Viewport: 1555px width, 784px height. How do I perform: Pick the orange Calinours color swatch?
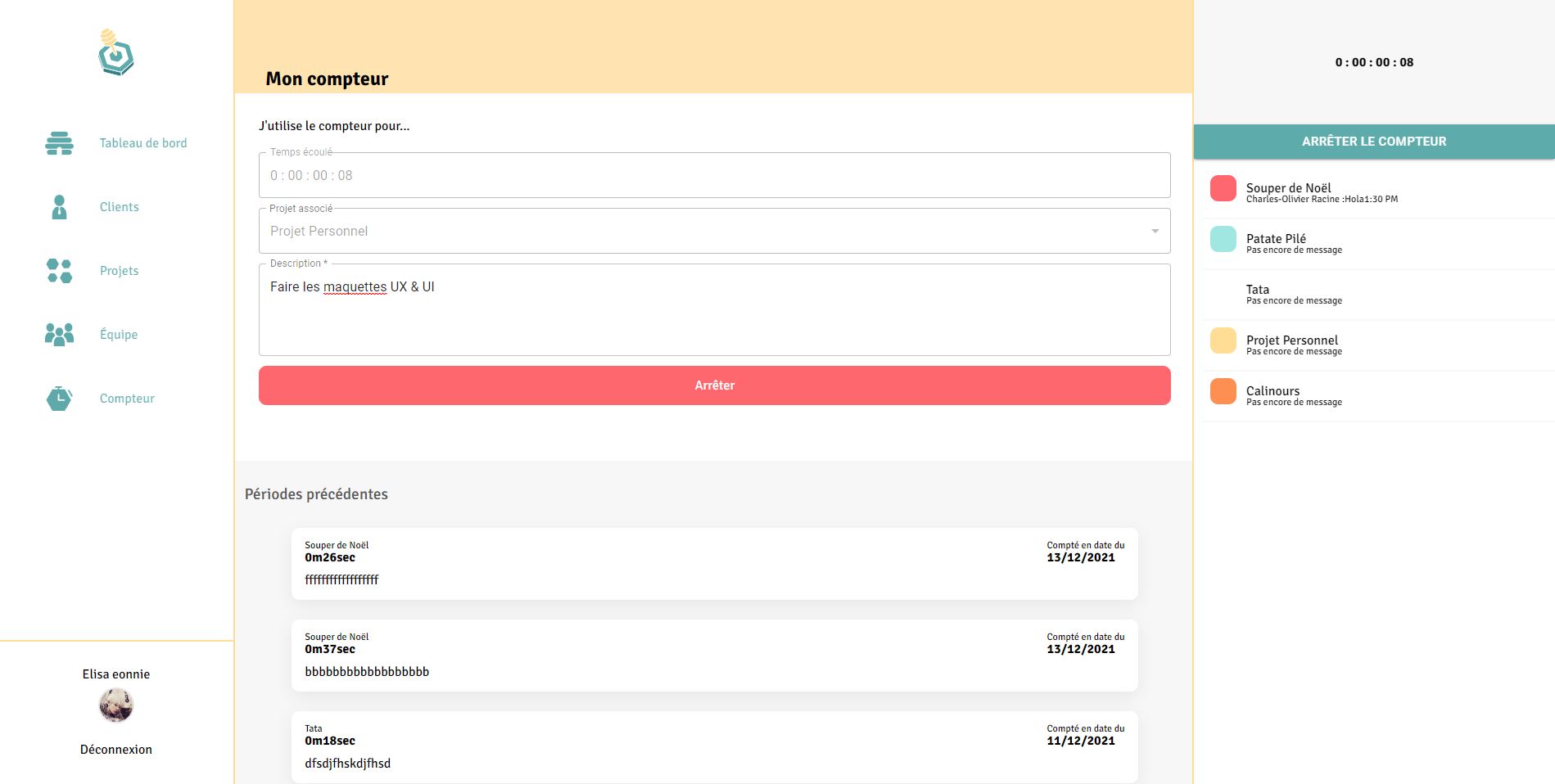coord(1223,391)
